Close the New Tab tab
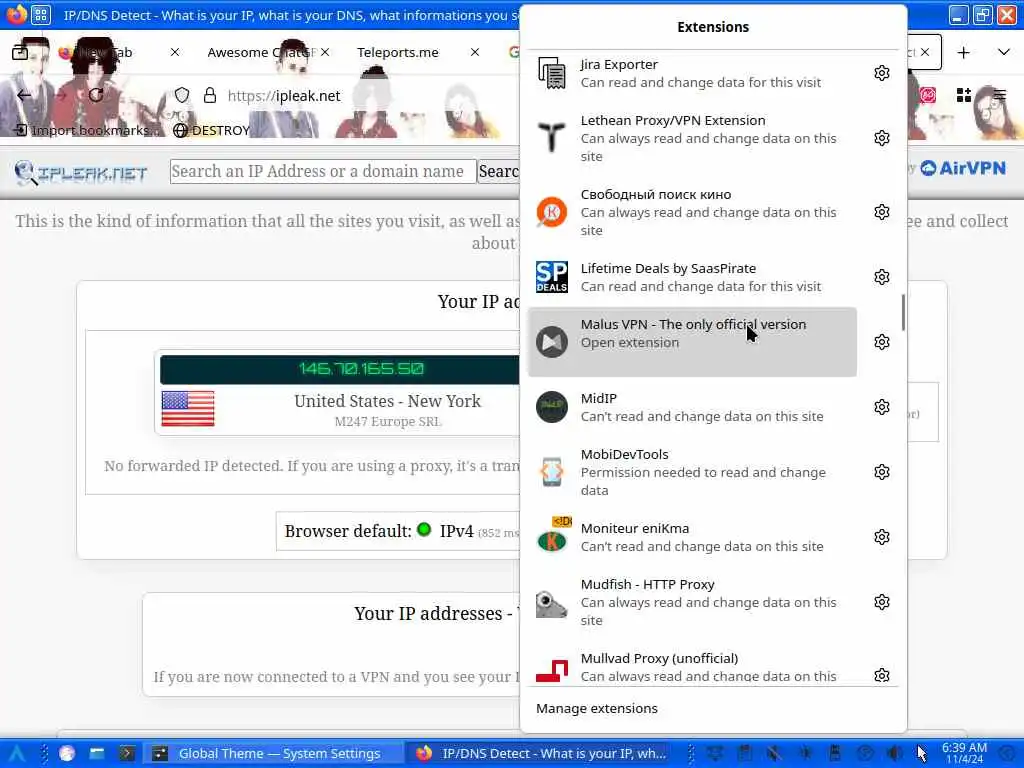This screenshot has width=1024, height=768. pyautogui.click(x=175, y=52)
